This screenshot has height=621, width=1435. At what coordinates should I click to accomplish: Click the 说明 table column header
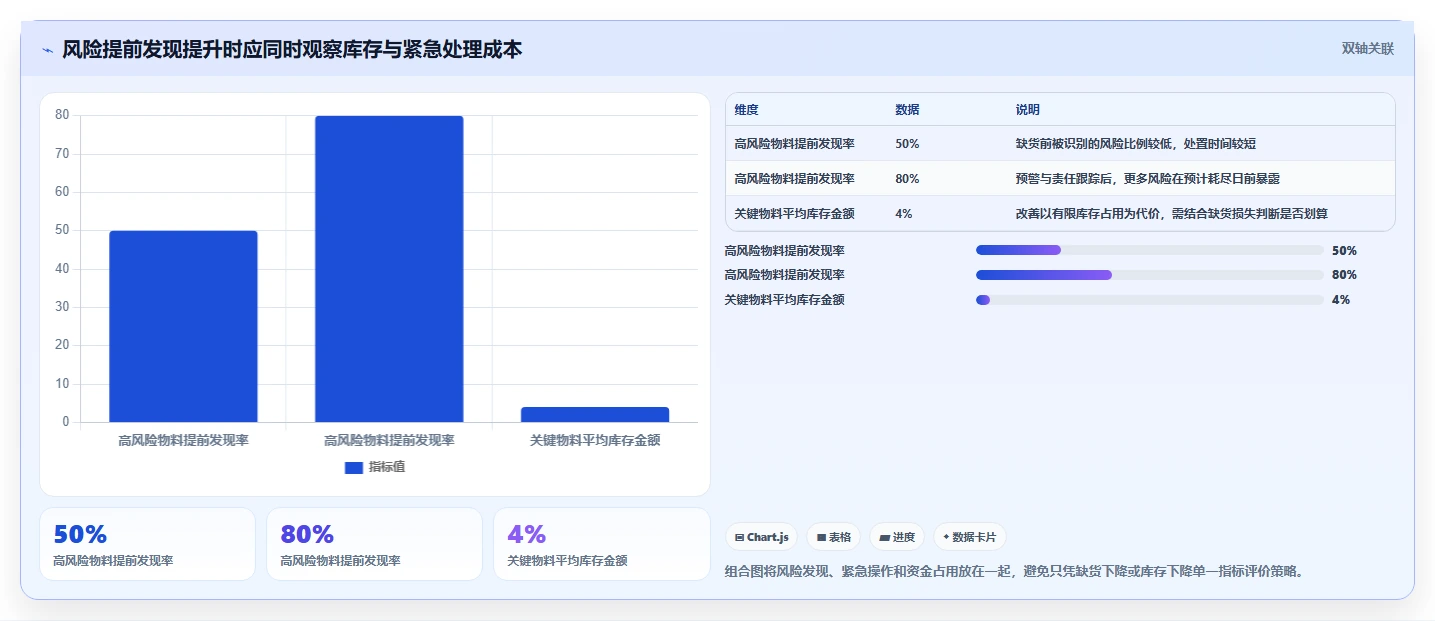click(x=1028, y=110)
